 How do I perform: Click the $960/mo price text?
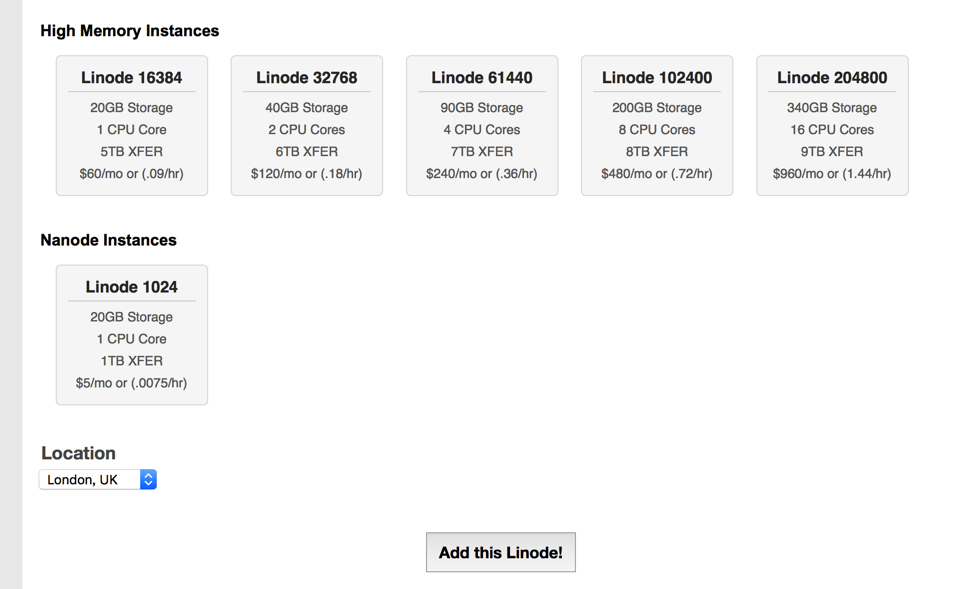(831, 174)
